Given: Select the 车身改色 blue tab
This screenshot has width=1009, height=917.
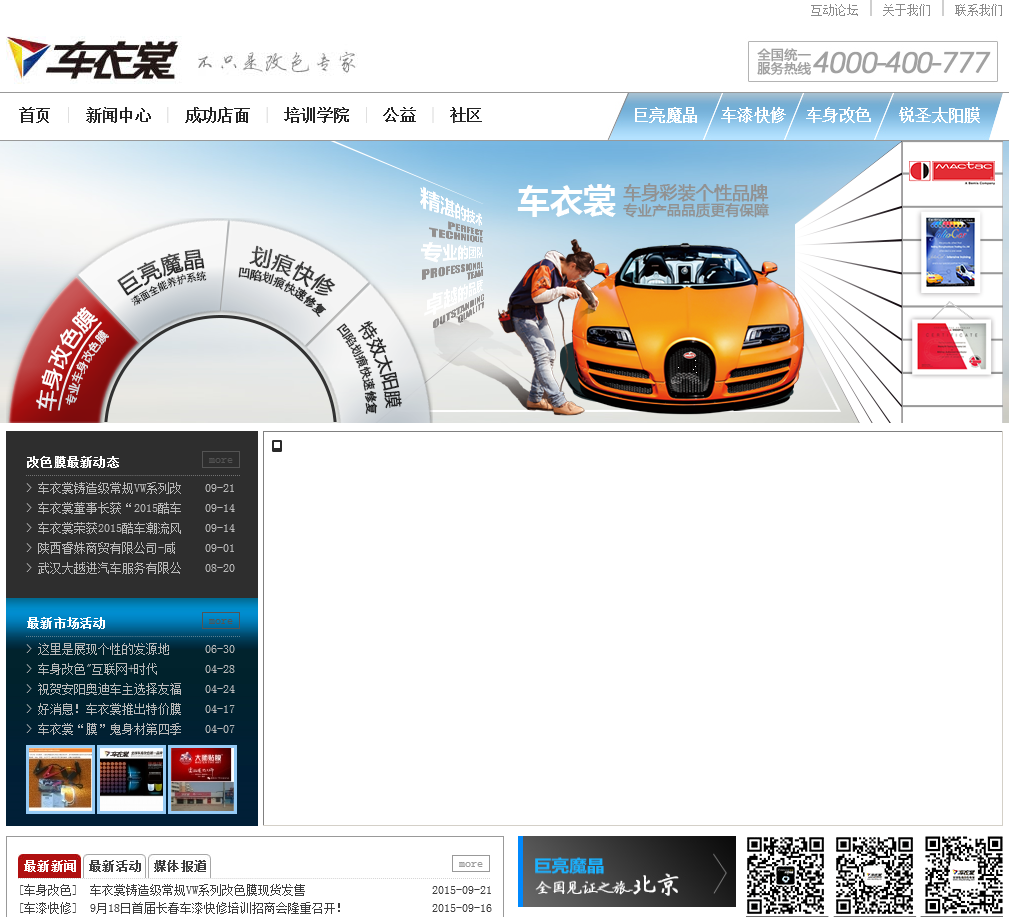Looking at the screenshot, I should pyautogui.click(x=838, y=115).
